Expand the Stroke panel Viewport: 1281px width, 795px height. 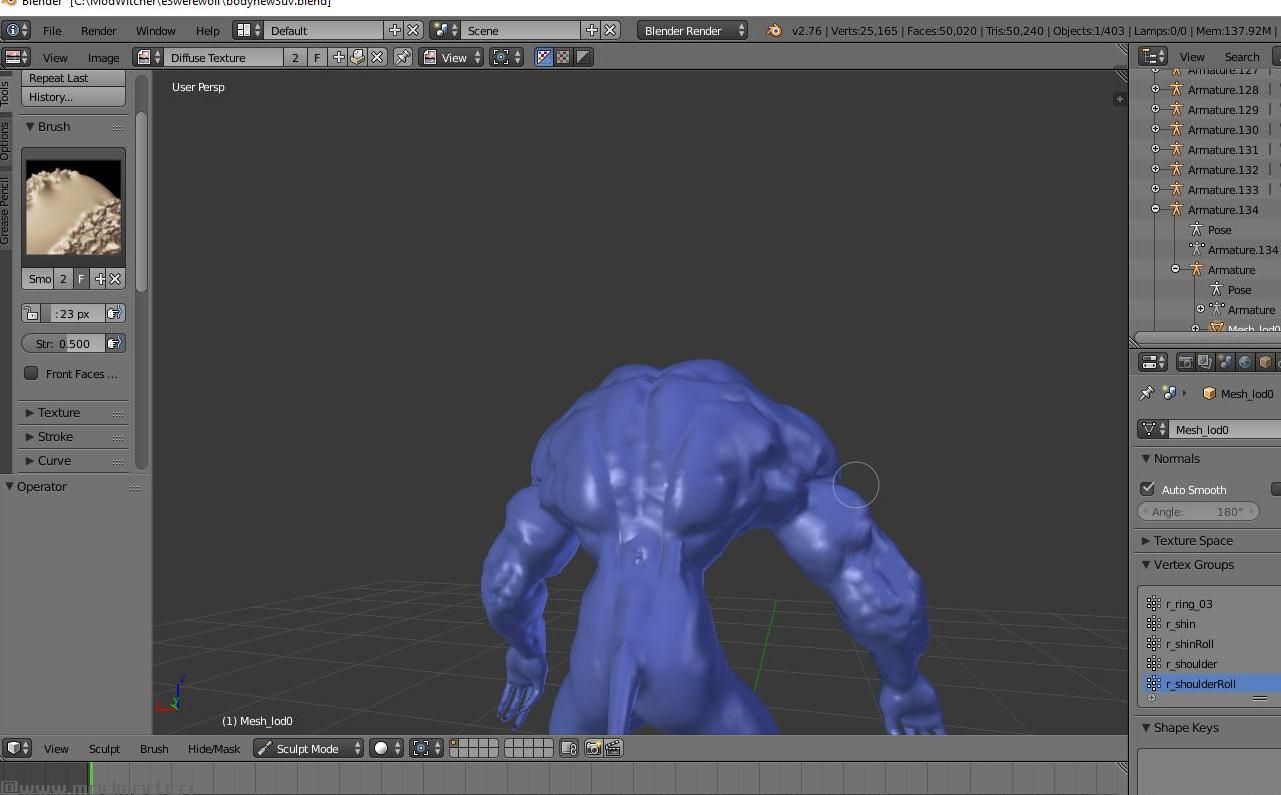click(x=56, y=437)
